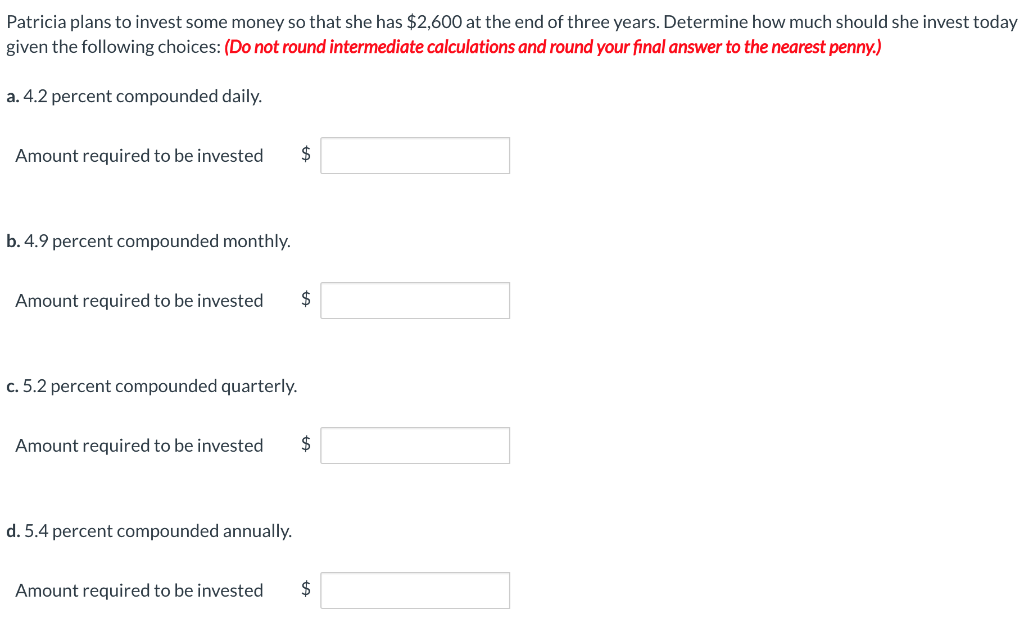Click 'Amount required to be invested' label under part d
Screen dimensions: 1024x618
139,590
